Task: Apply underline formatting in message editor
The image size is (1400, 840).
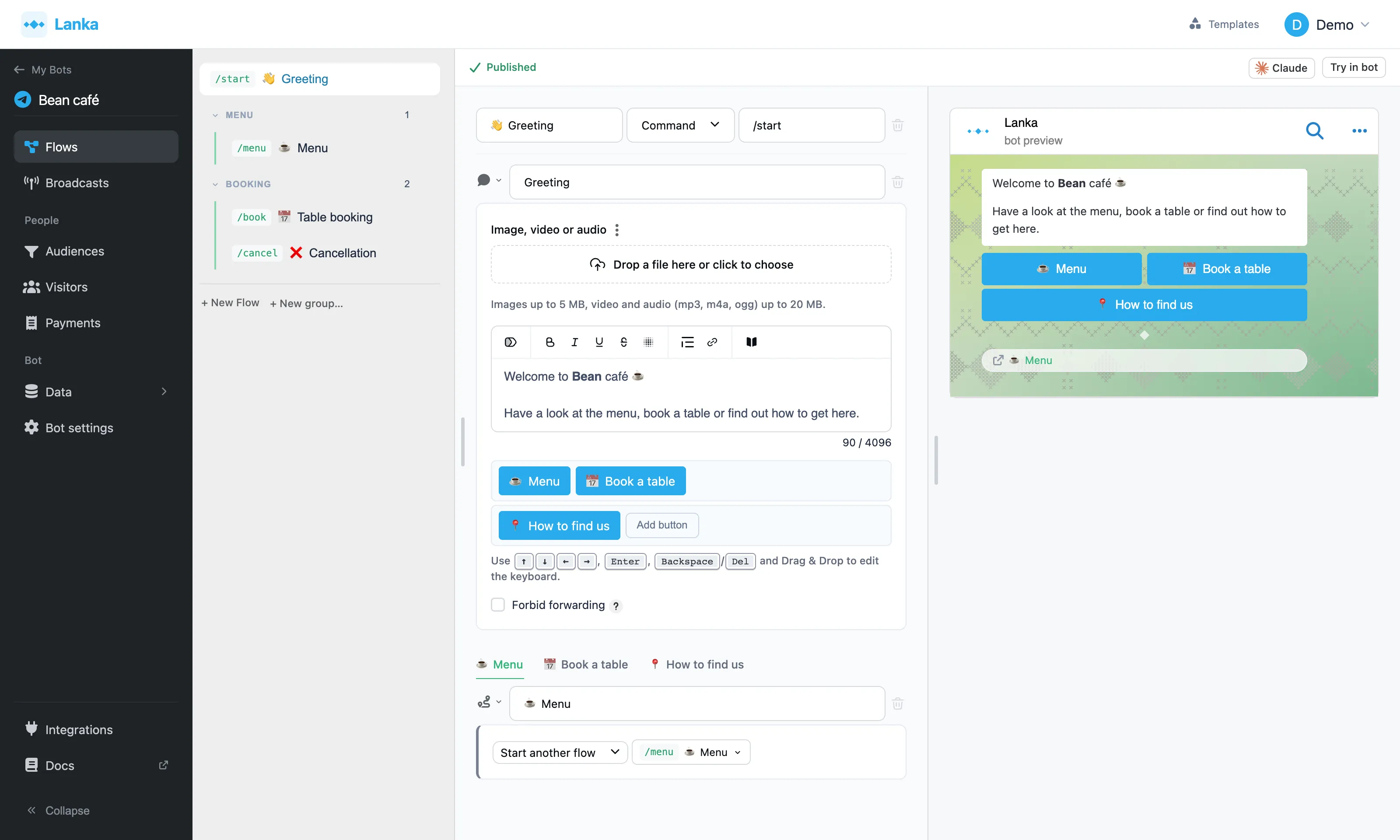Action: point(599,342)
